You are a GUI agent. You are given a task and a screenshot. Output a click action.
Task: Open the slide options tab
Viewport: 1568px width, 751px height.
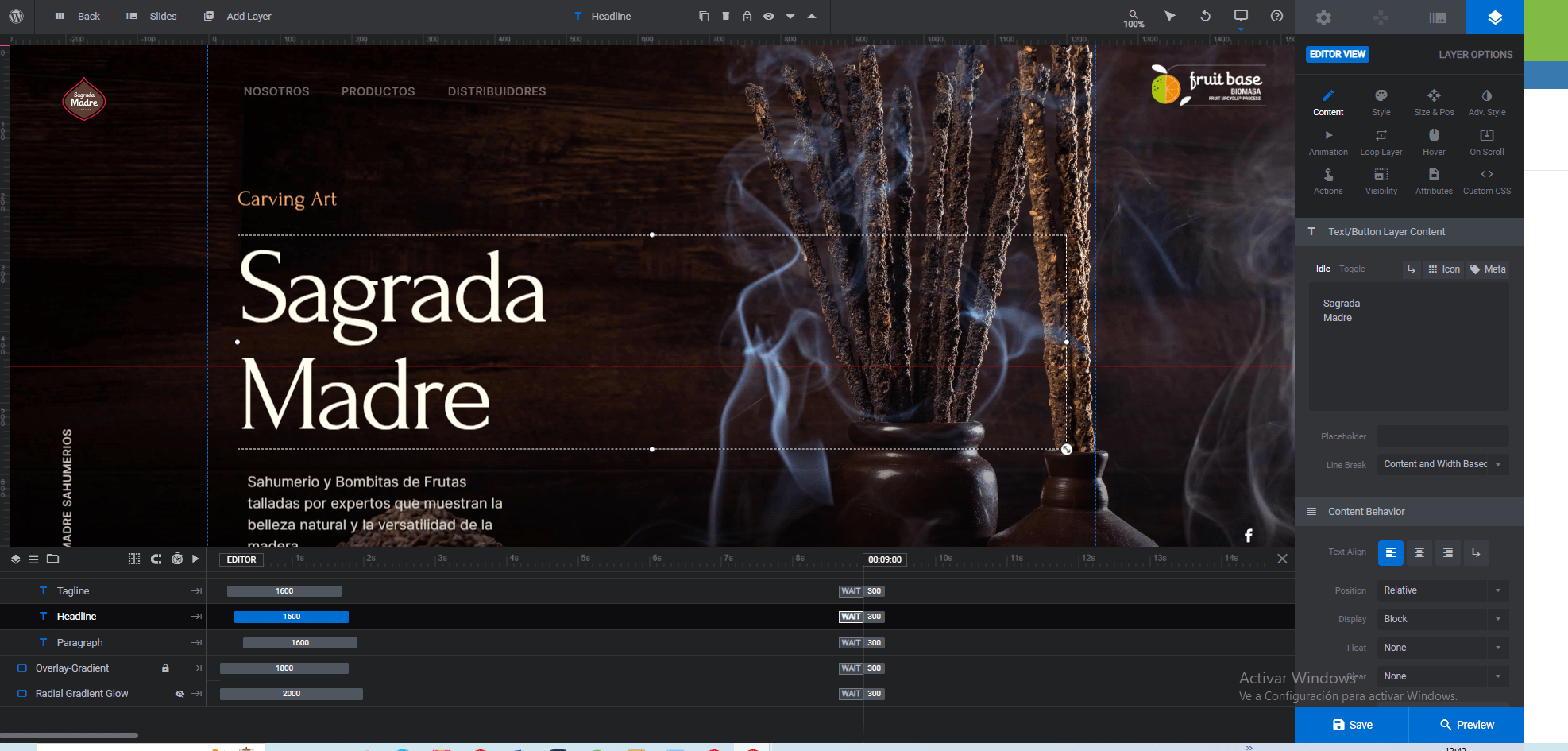(x=1438, y=17)
